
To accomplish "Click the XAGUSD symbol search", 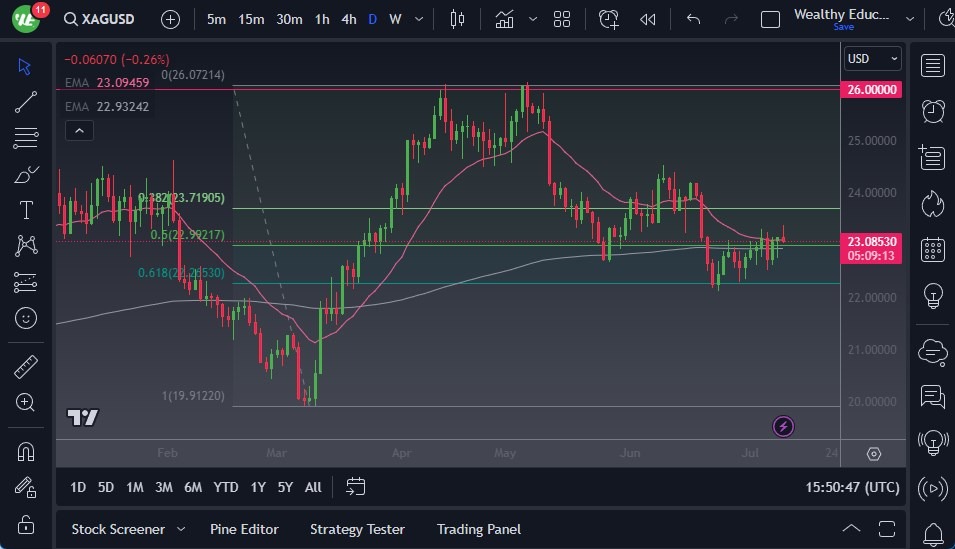I will (x=103, y=19).
